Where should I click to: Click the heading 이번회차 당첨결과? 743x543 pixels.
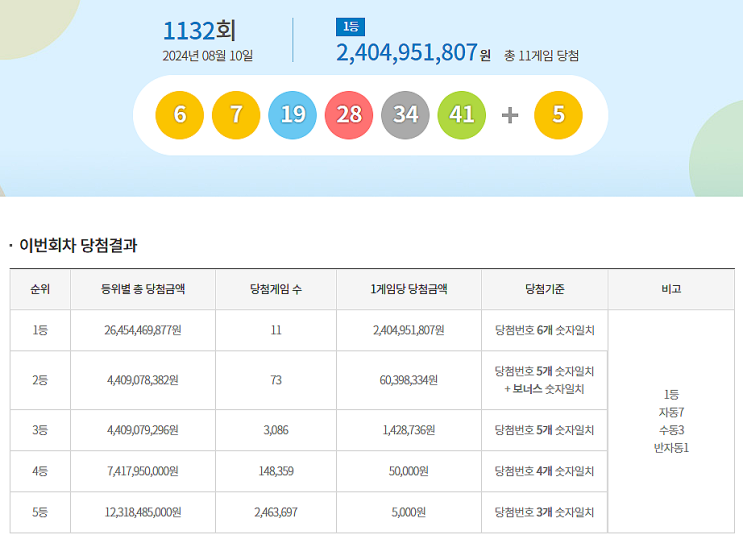(x=78, y=245)
